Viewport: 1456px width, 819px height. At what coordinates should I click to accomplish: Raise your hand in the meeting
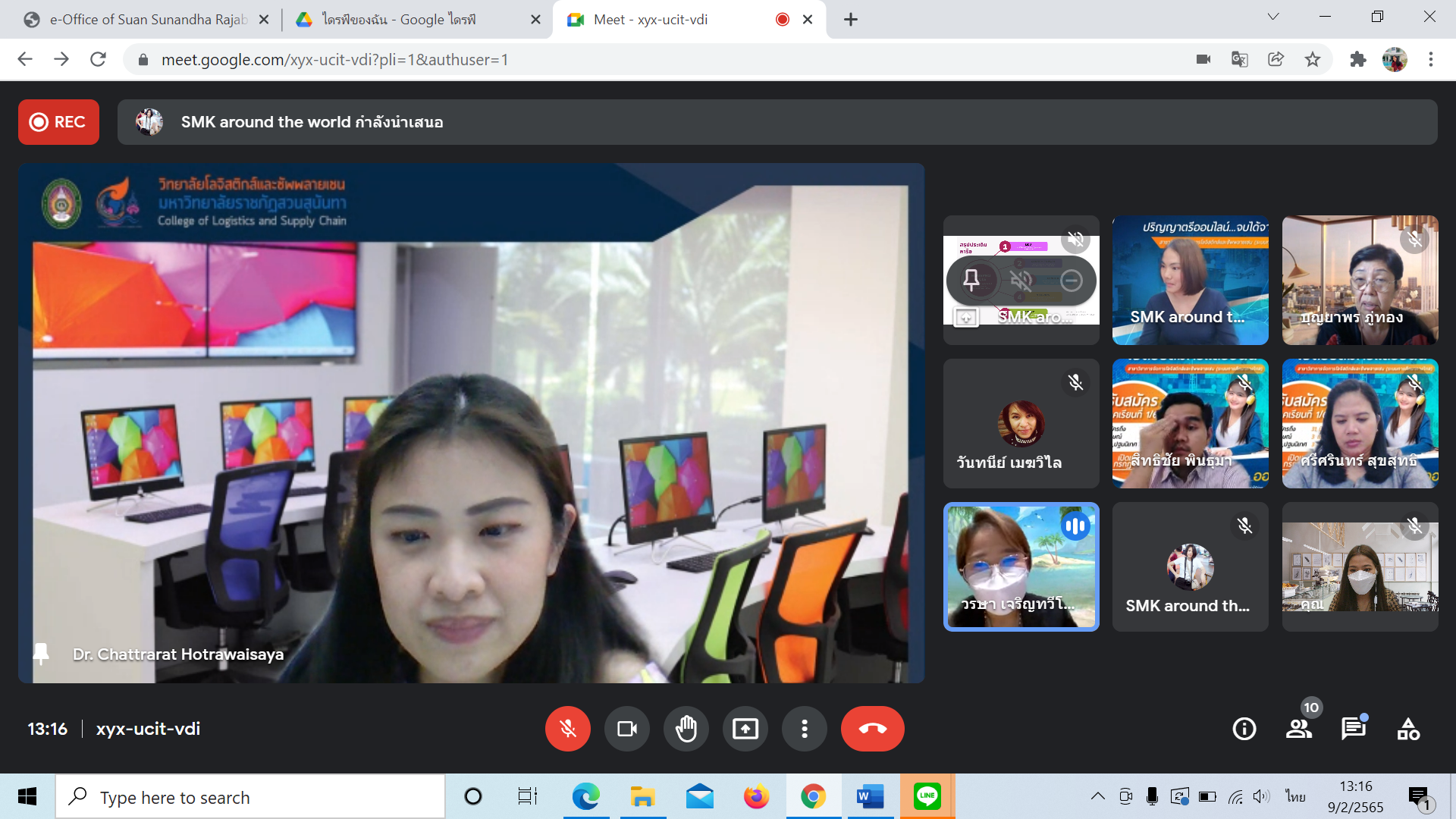pos(686,729)
